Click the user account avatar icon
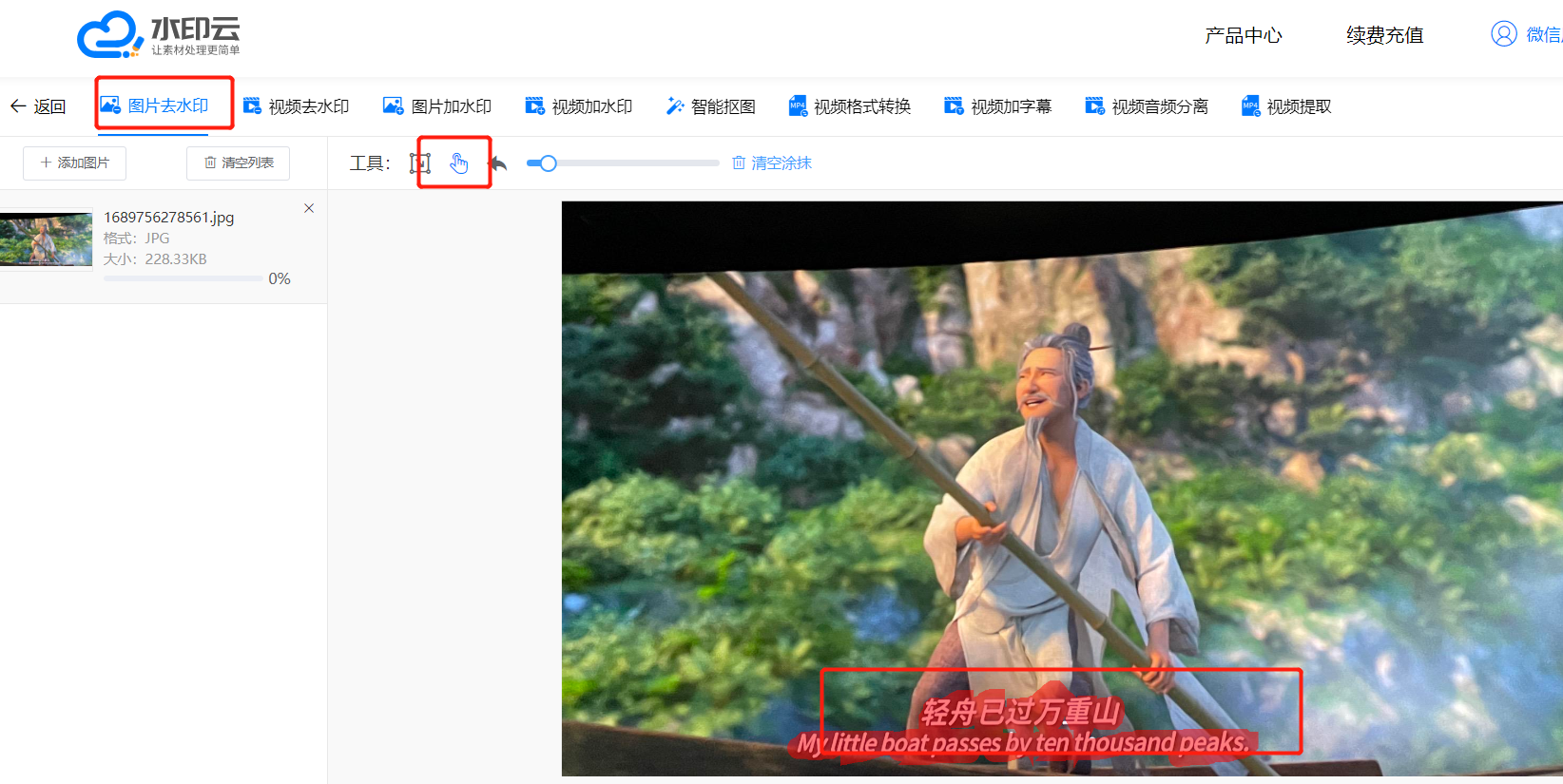The width and height of the screenshot is (1563, 784). (x=1504, y=34)
